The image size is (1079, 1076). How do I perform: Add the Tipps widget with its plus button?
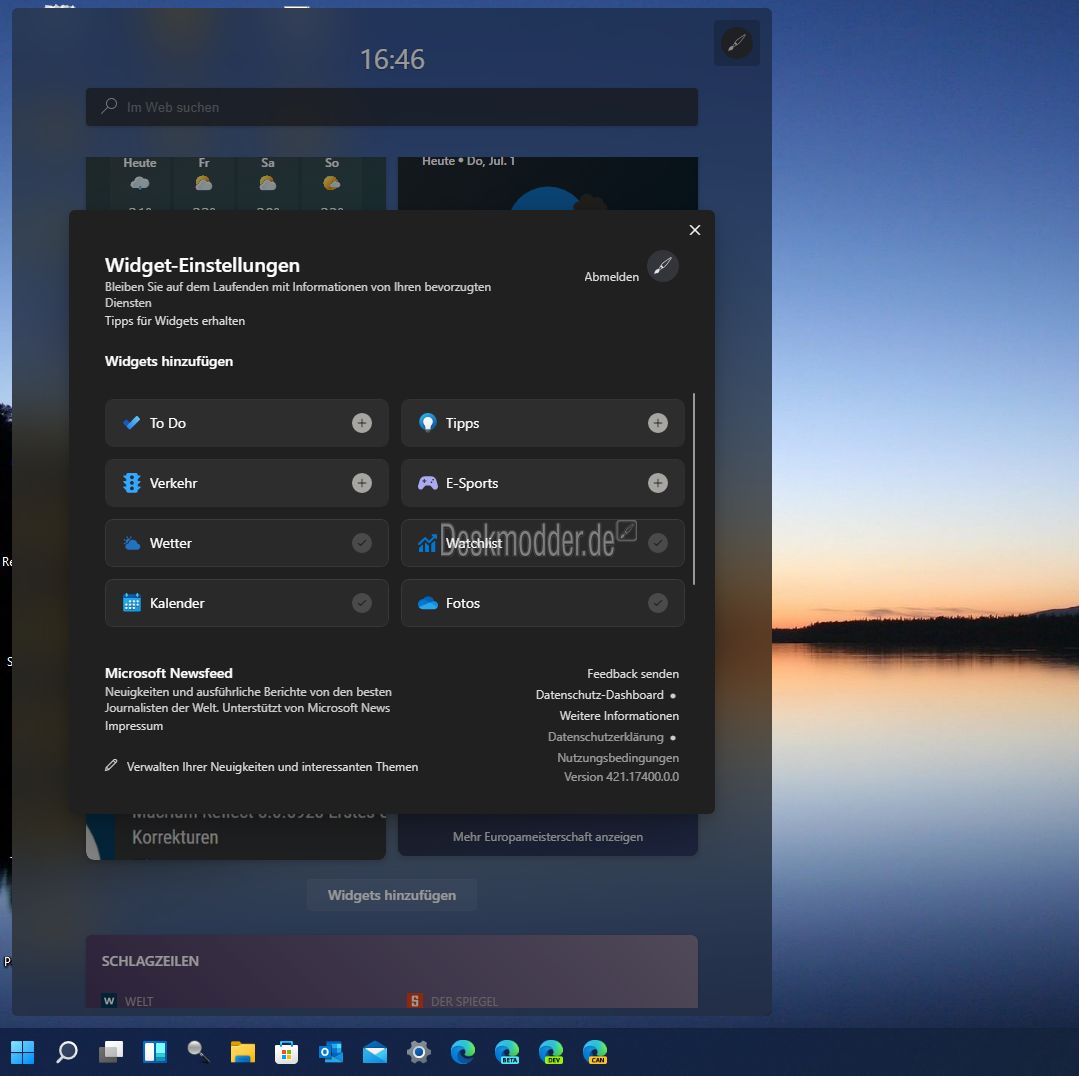coord(658,422)
